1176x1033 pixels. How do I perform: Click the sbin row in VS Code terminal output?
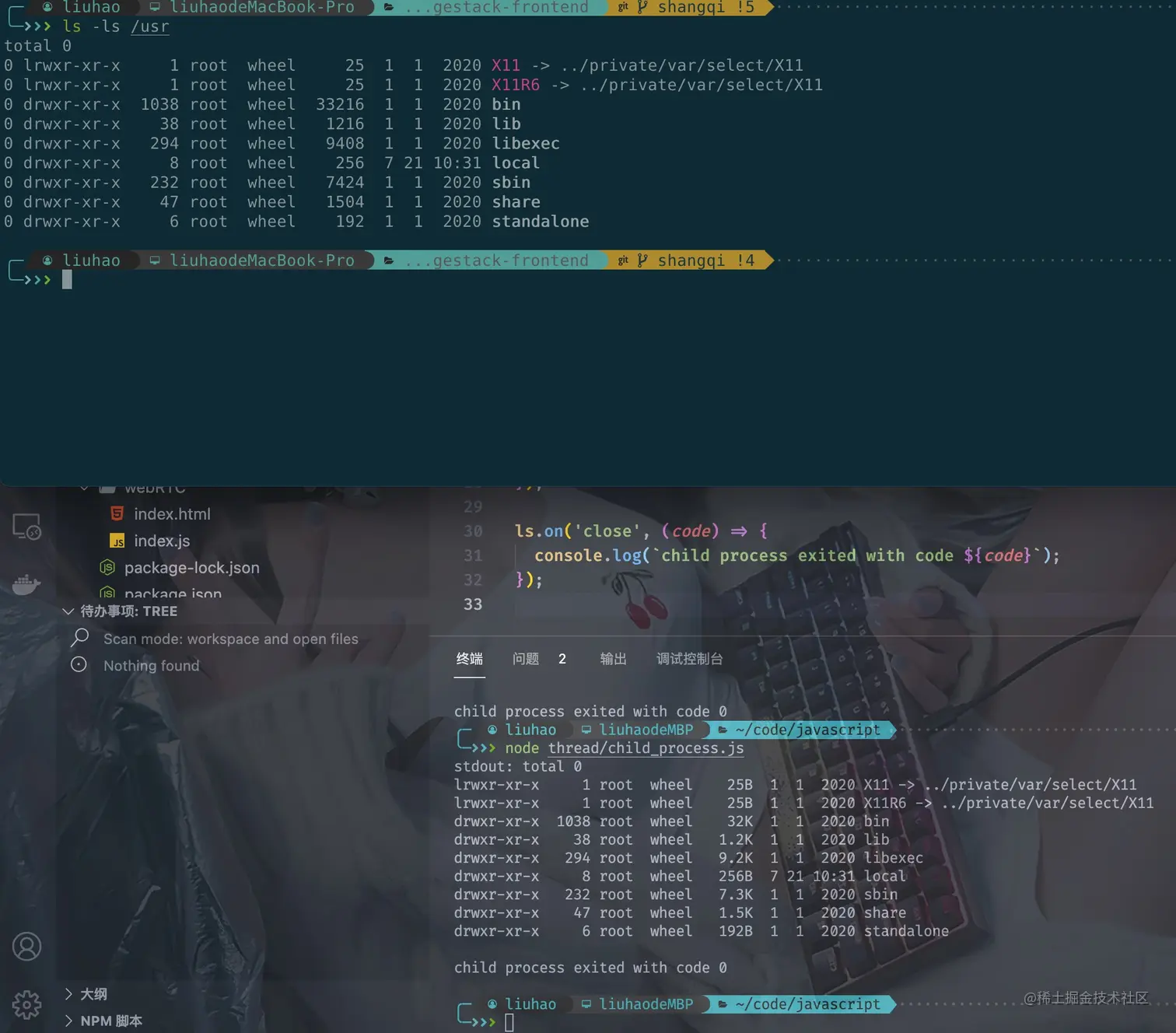[676, 895]
